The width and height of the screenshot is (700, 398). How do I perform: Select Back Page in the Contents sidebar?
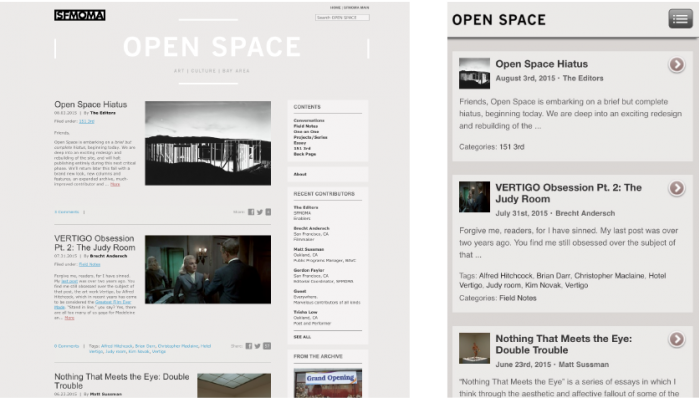304,154
